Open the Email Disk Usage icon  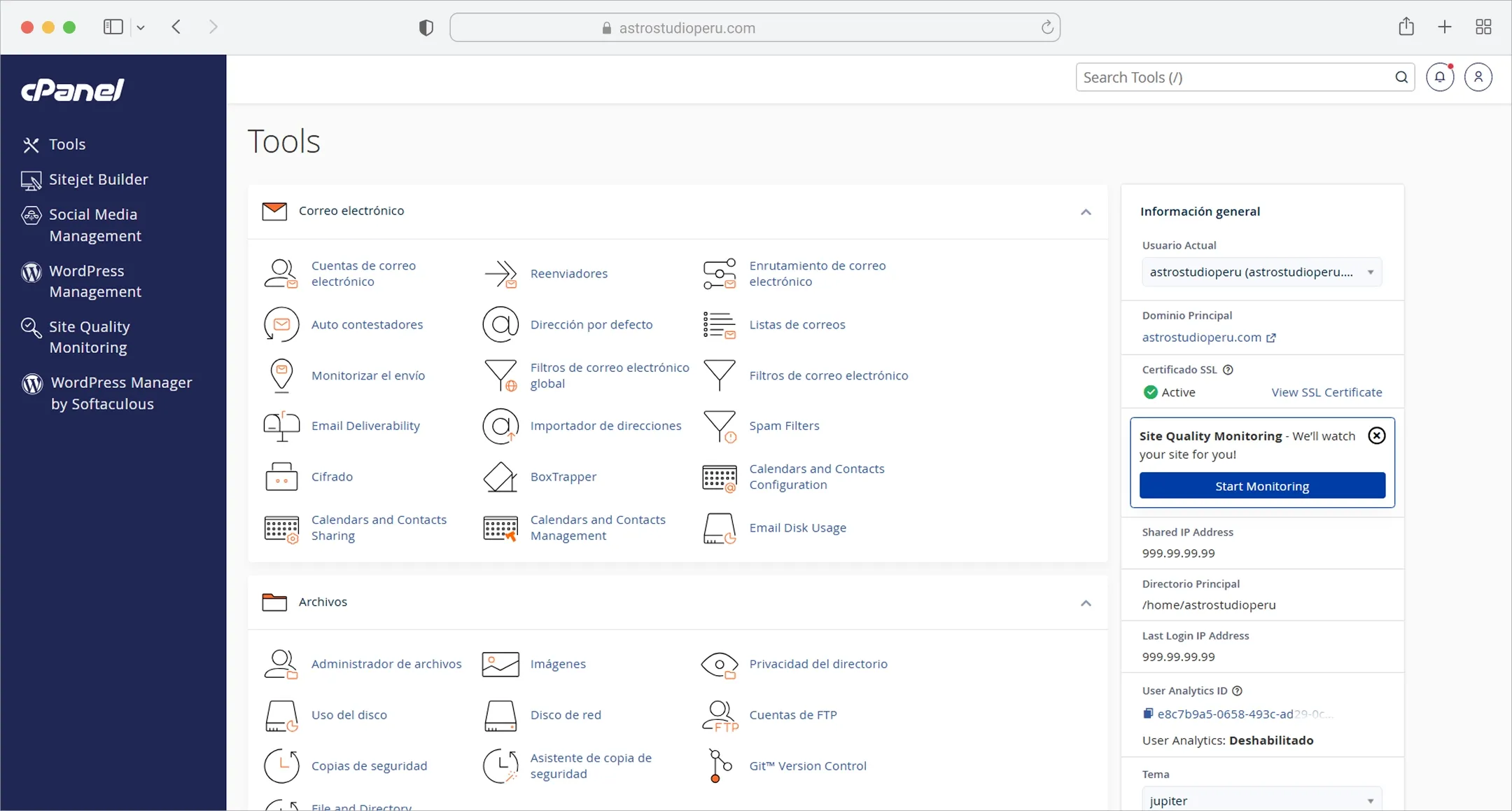(720, 528)
